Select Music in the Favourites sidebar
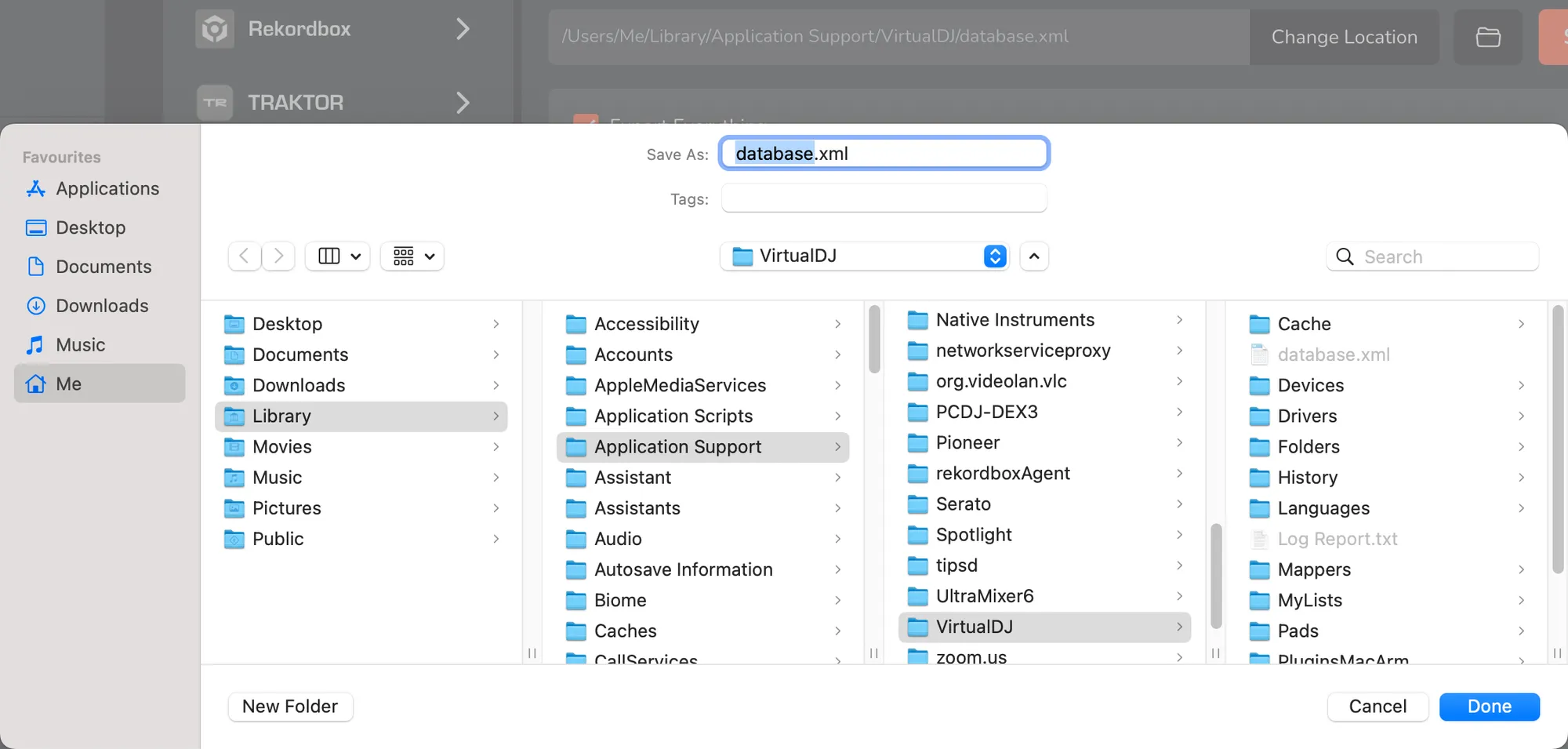The height and width of the screenshot is (749, 1568). [80, 345]
